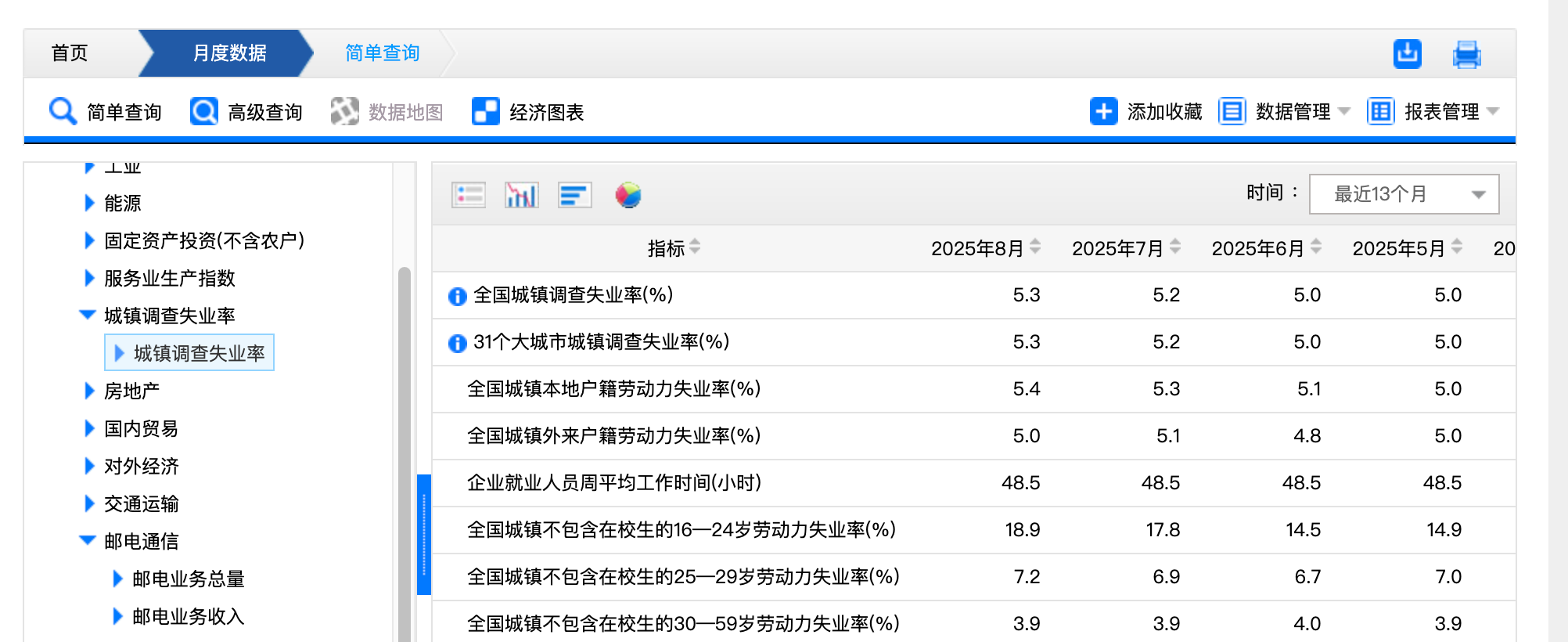The width and height of the screenshot is (1568, 642).
Task: Expand the 对外经济 tree node
Action: click(x=89, y=466)
